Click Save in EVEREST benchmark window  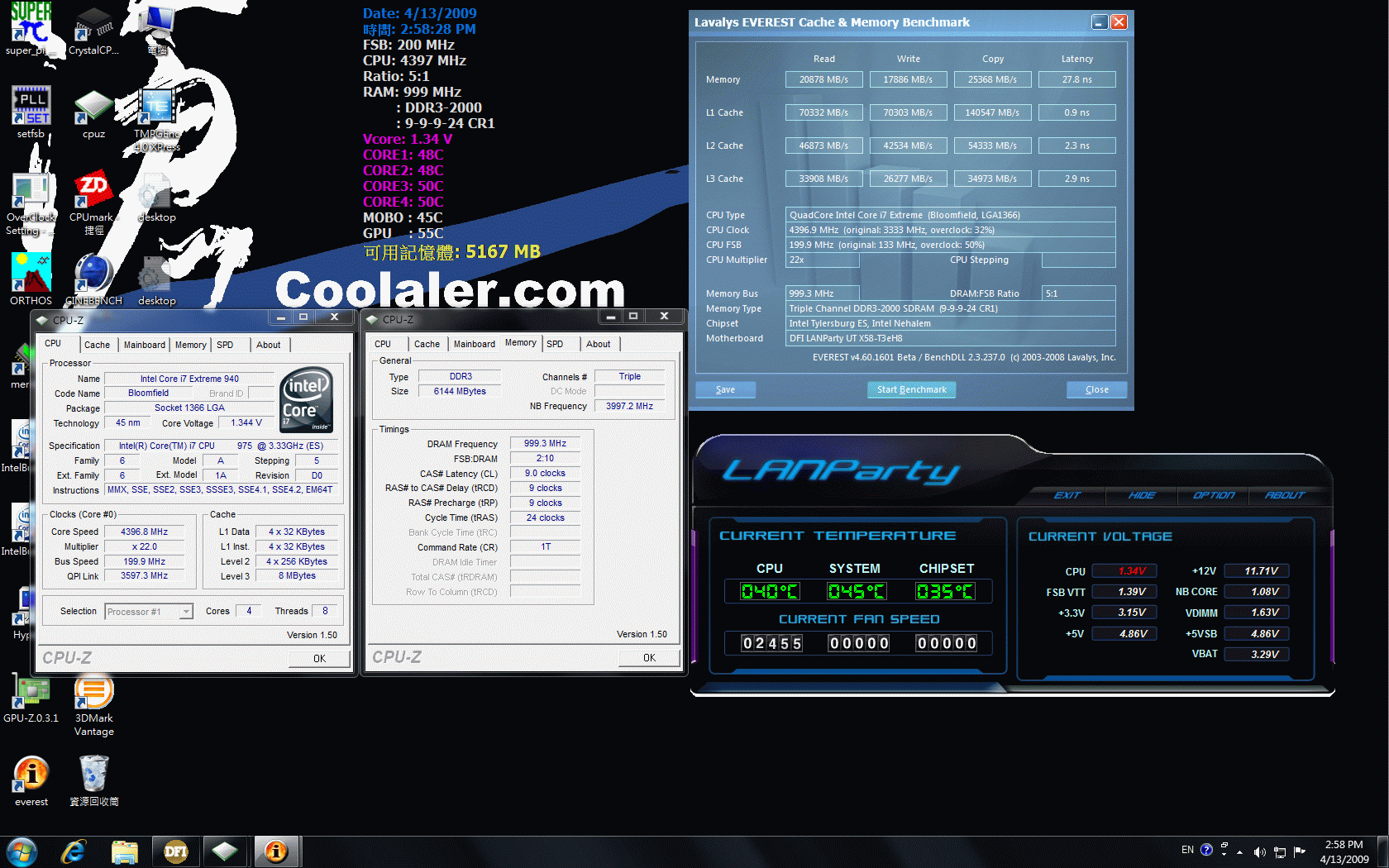tap(725, 389)
